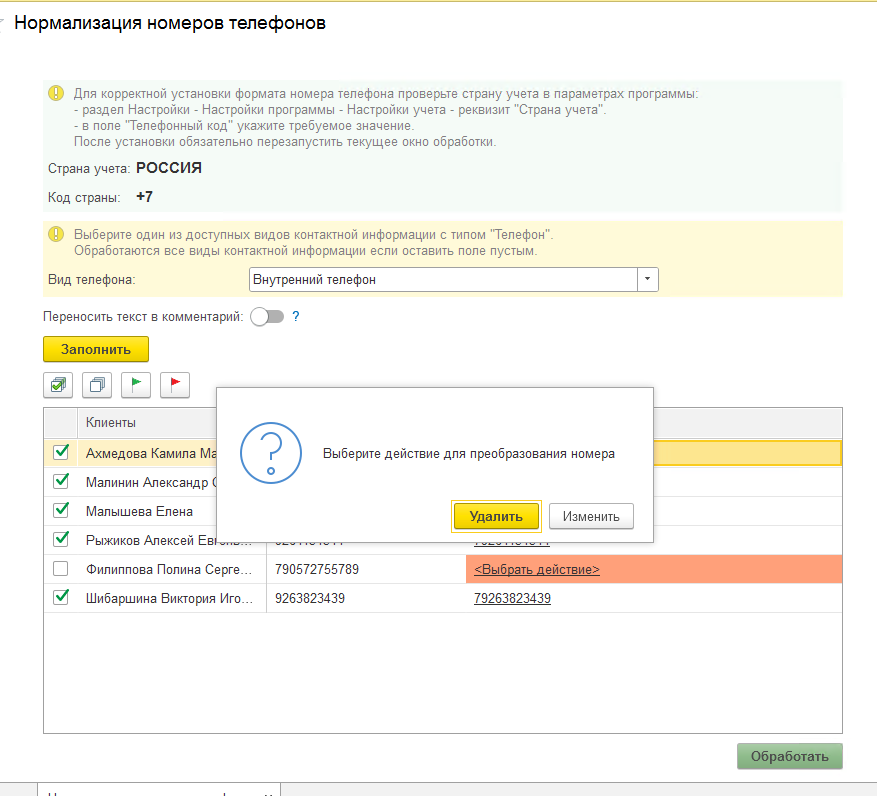Screen dimensions: 877x796
Task: Check the checkbox for Филиппова Полина
Action: (x=61, y=569)
